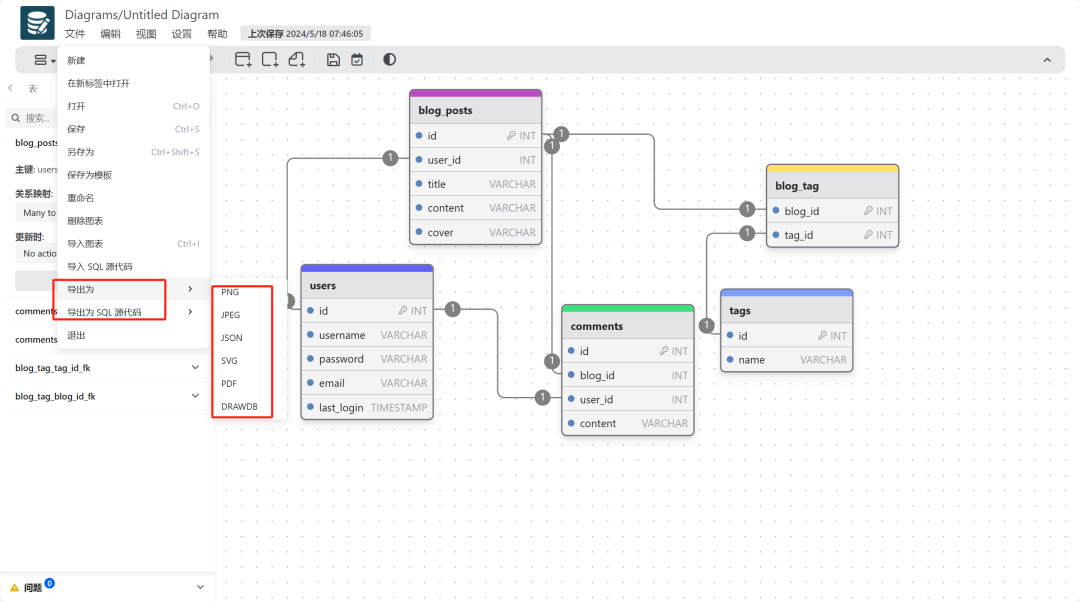
Task: Click the key icon on tags id
Action: (x=822, y=336)
